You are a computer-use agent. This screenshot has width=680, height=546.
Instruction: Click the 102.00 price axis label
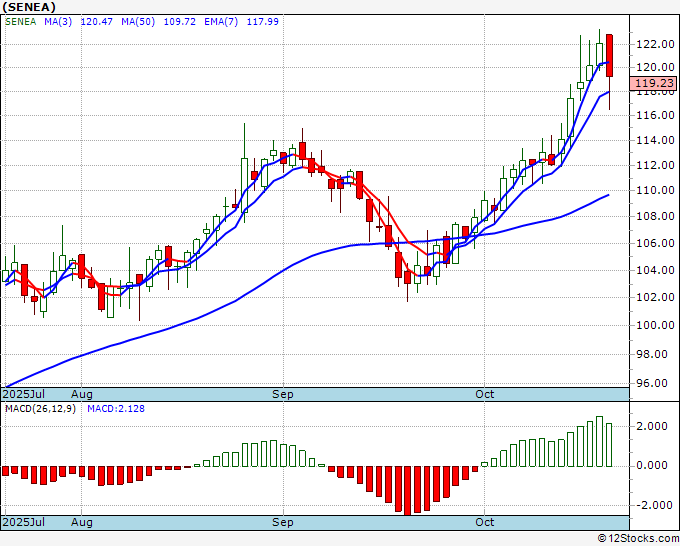655,298
